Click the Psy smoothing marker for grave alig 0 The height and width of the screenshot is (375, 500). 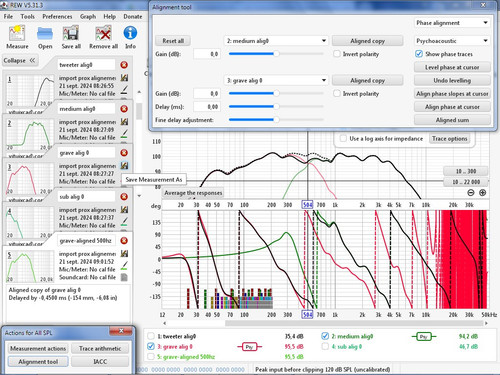click(x=249, y=347)
